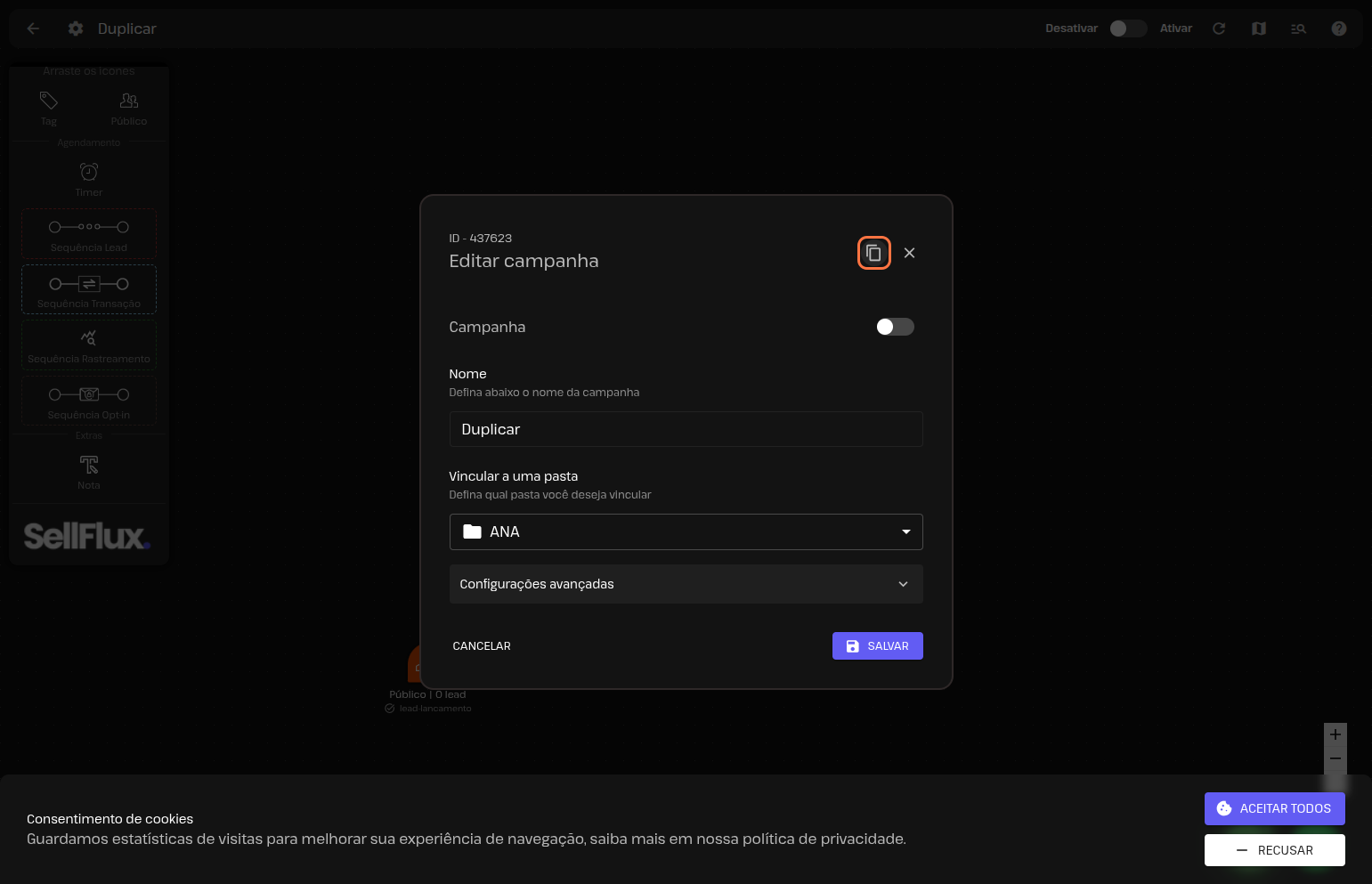Save the campaign with SALVAR button
The width and height of the screenshot is (1372, 884).
pos(877,645)
